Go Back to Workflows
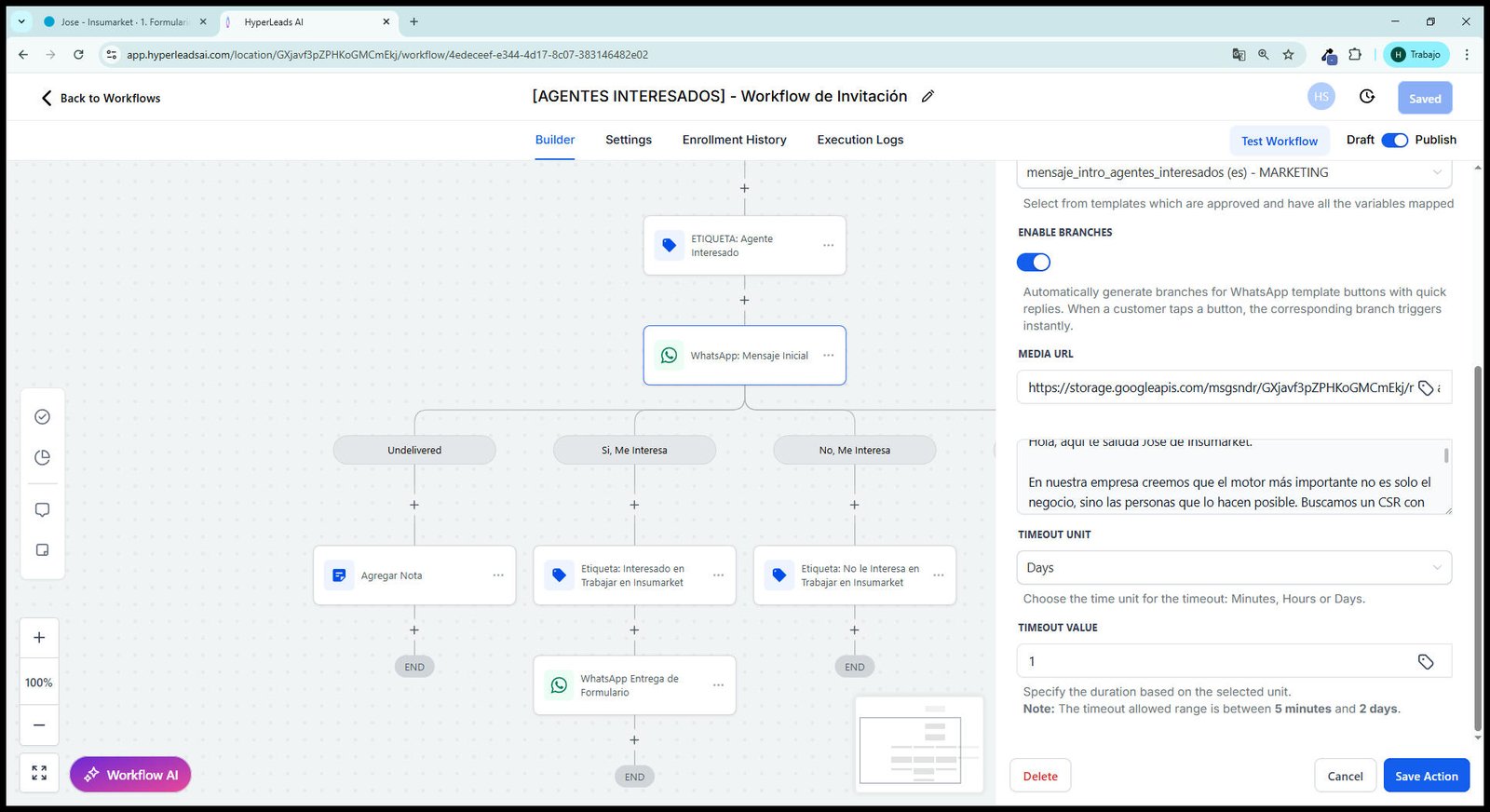Image resolution: width=1490 pixels, height=812 pixels. [x=101, y=98]
